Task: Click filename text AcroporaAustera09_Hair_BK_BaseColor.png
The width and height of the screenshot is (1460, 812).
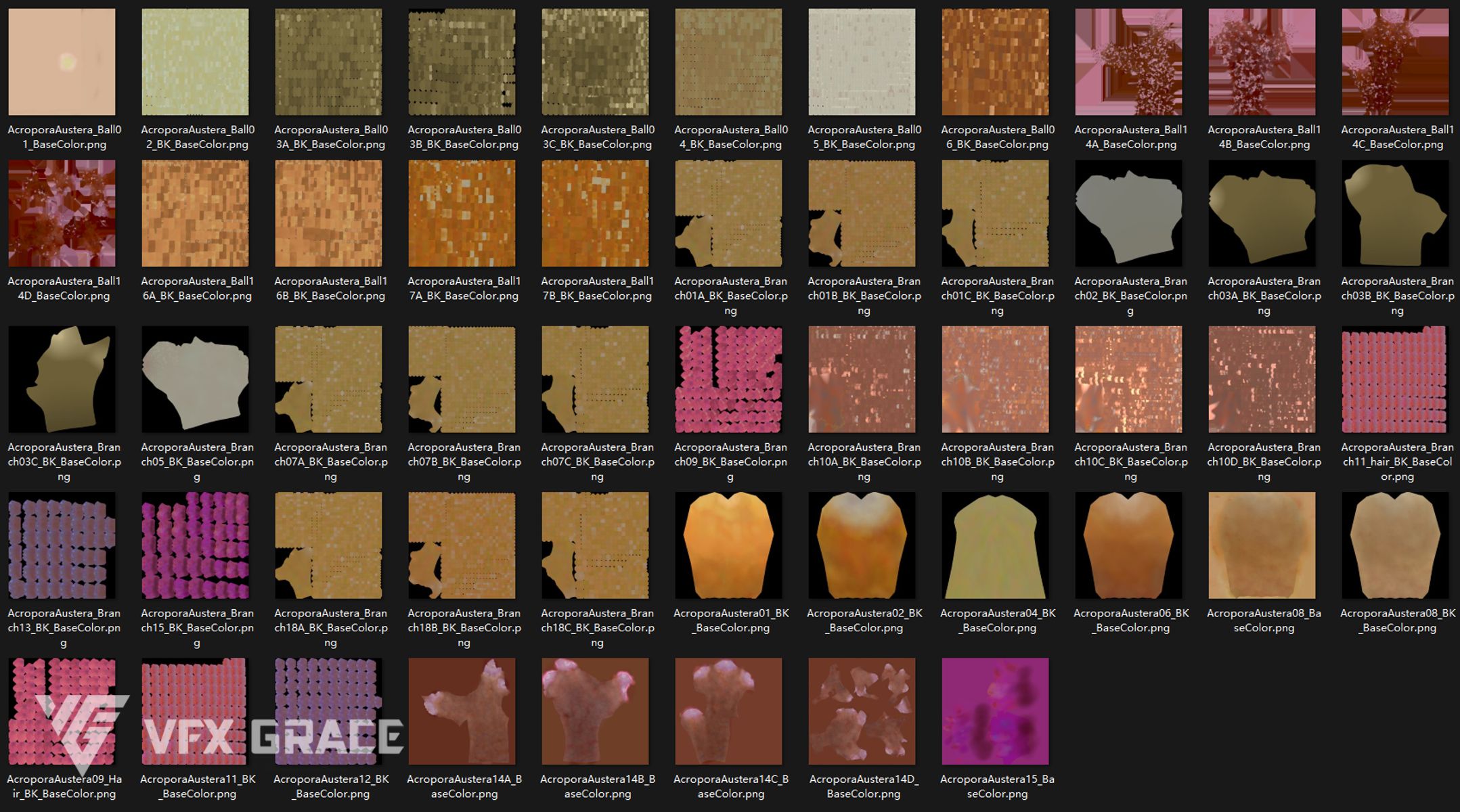Action: pyautogui.click(x=64, y=786)
